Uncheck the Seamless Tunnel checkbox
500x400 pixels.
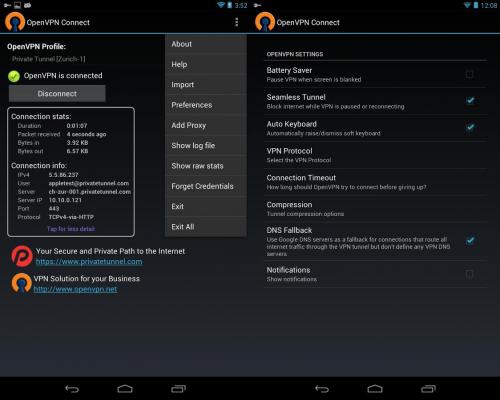[x=470, y=100]
